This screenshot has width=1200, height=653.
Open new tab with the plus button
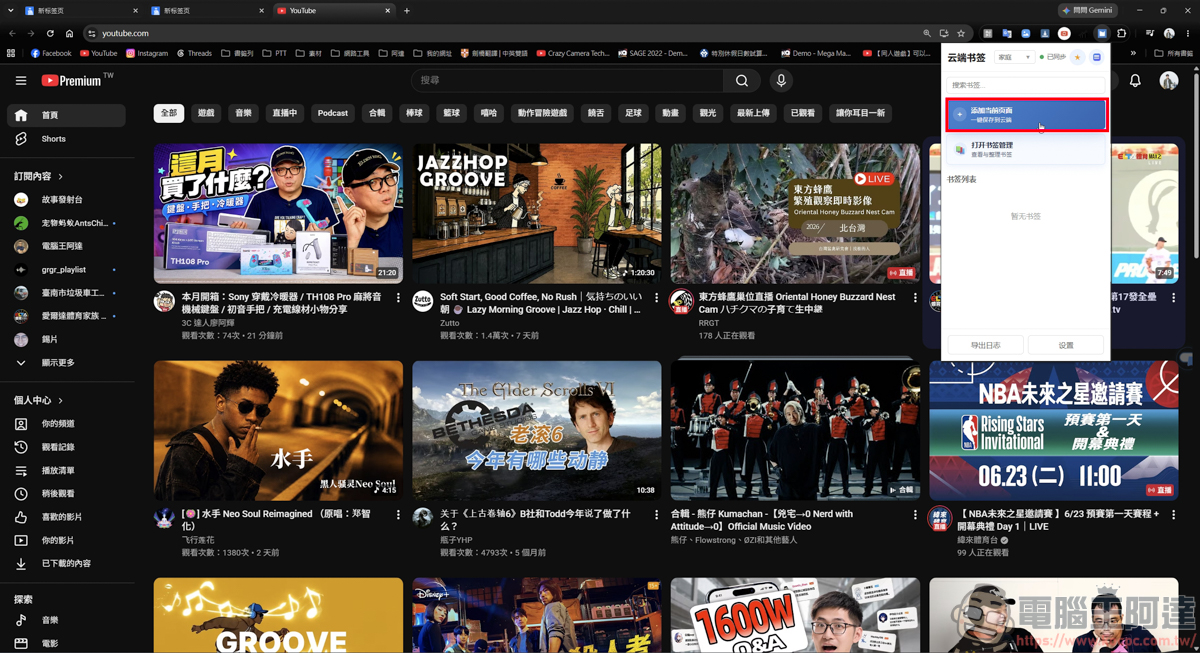[407, 11]
